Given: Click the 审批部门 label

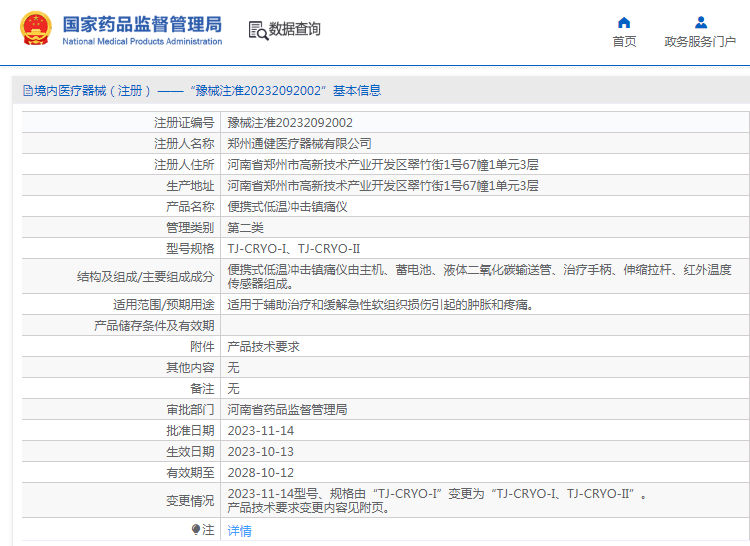Looking at the screenshot, I should (x=190, y=410).
